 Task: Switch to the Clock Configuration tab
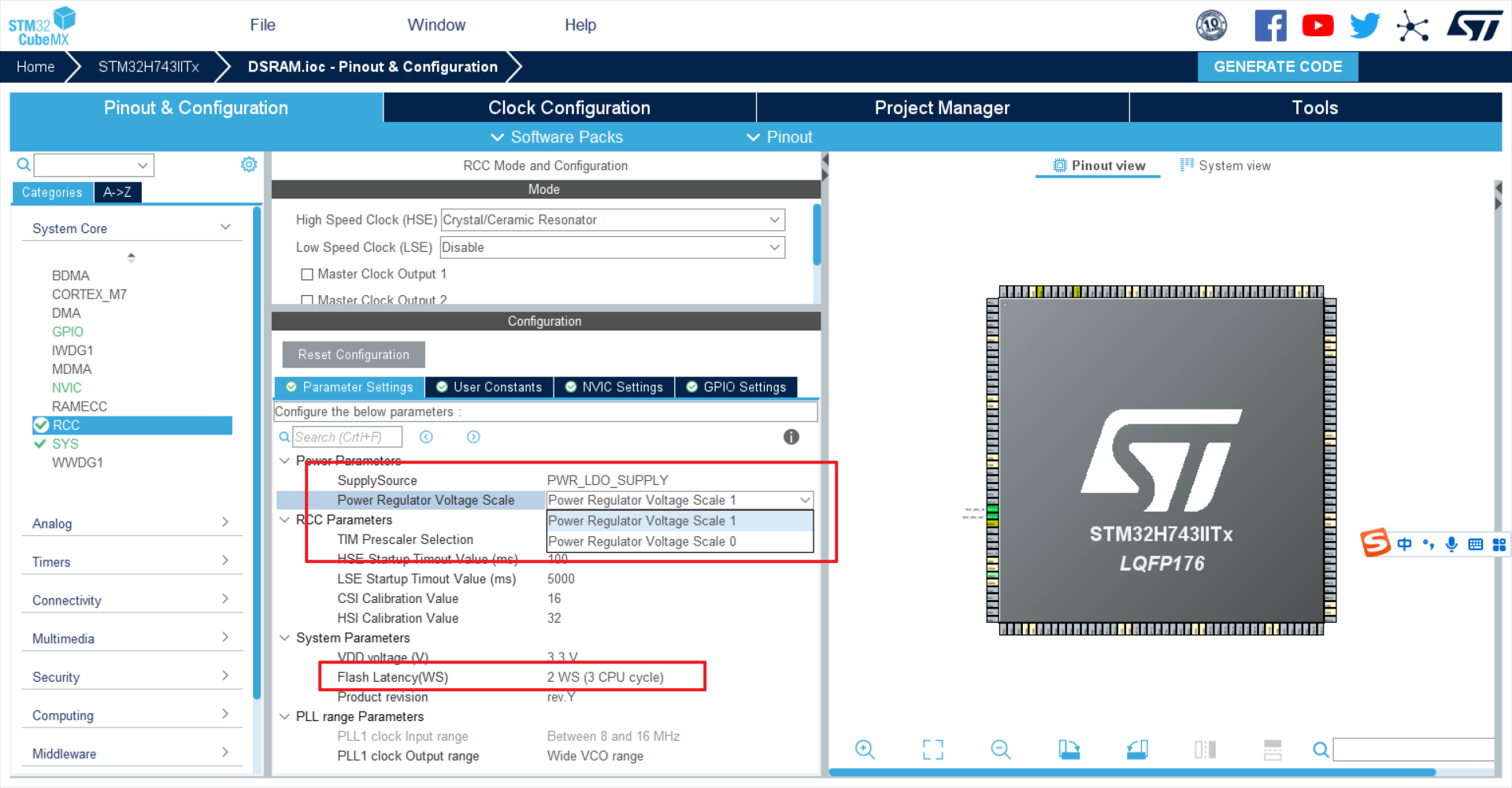point(569,107)
